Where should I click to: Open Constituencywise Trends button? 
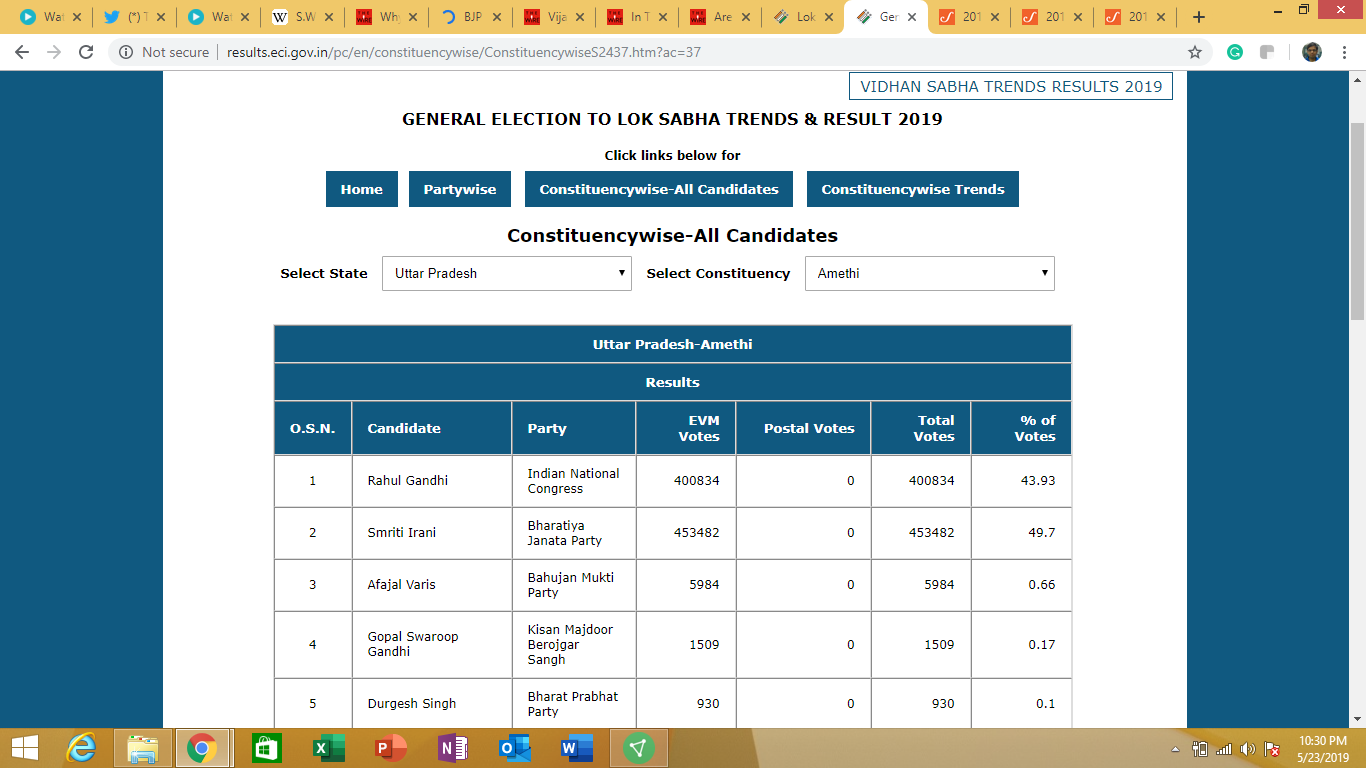click(x=913, y=189)
